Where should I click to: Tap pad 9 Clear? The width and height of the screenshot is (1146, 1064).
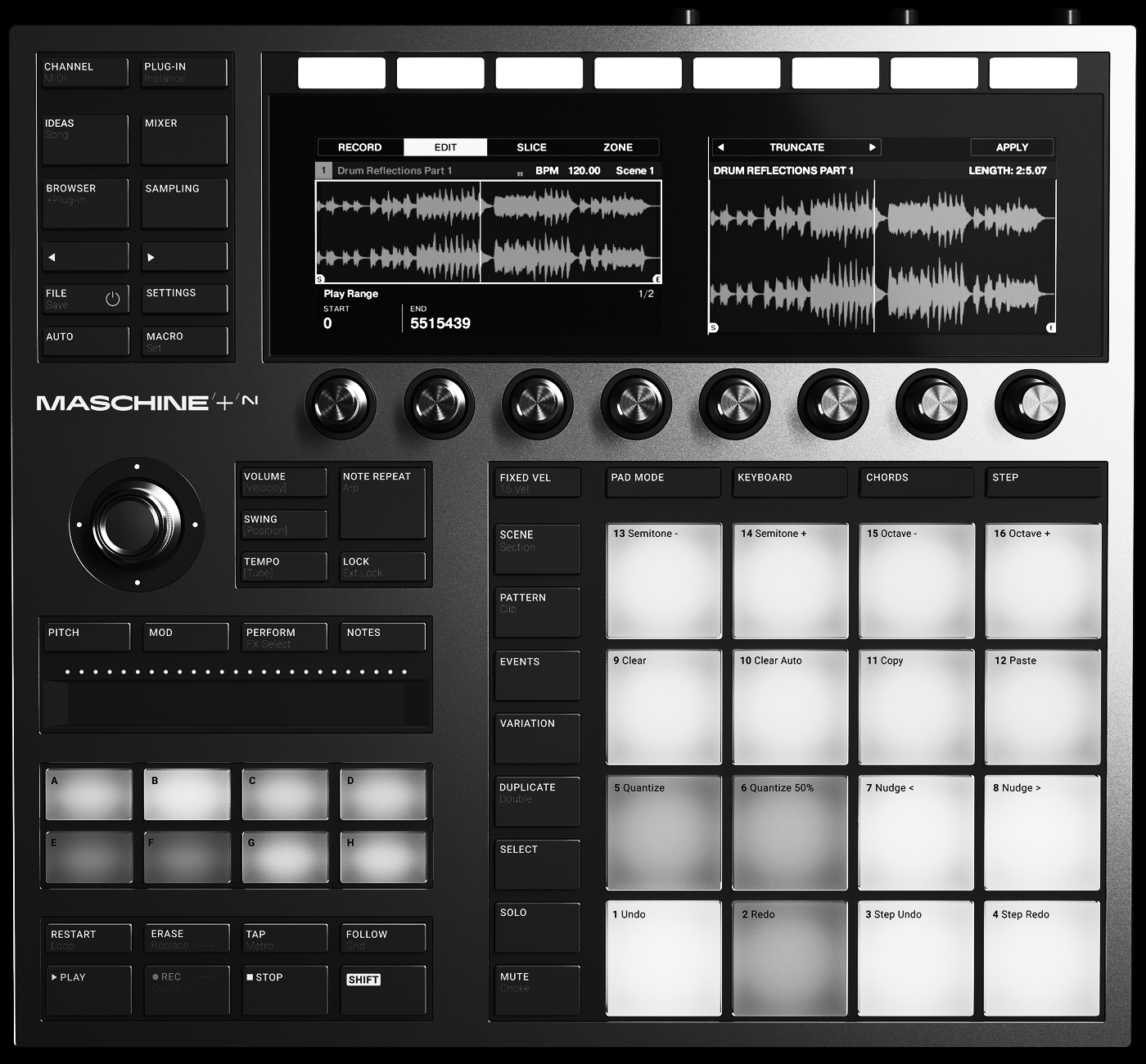point(664,706)
